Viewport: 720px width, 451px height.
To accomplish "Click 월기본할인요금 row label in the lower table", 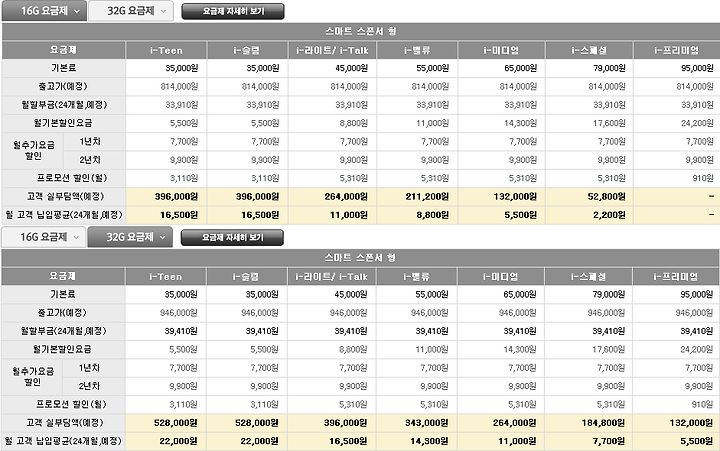I will [x=62, y=350].
